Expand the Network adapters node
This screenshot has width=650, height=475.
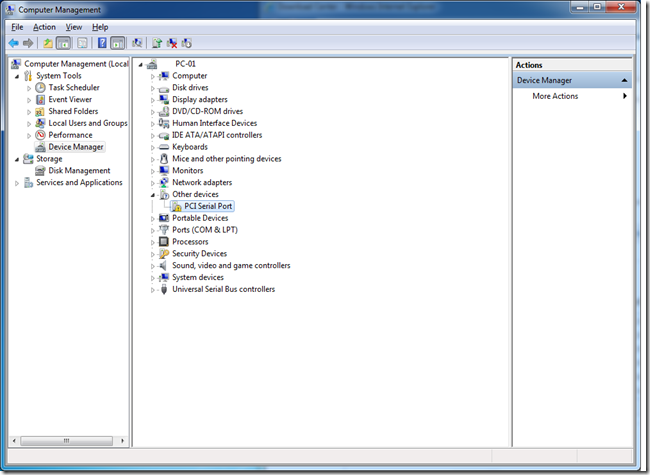point(153,183)
